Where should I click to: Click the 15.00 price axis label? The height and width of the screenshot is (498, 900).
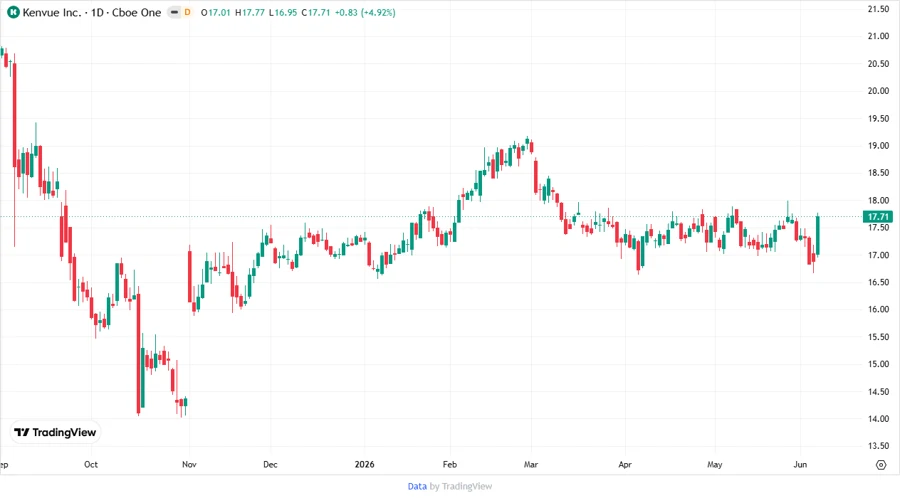878,364
